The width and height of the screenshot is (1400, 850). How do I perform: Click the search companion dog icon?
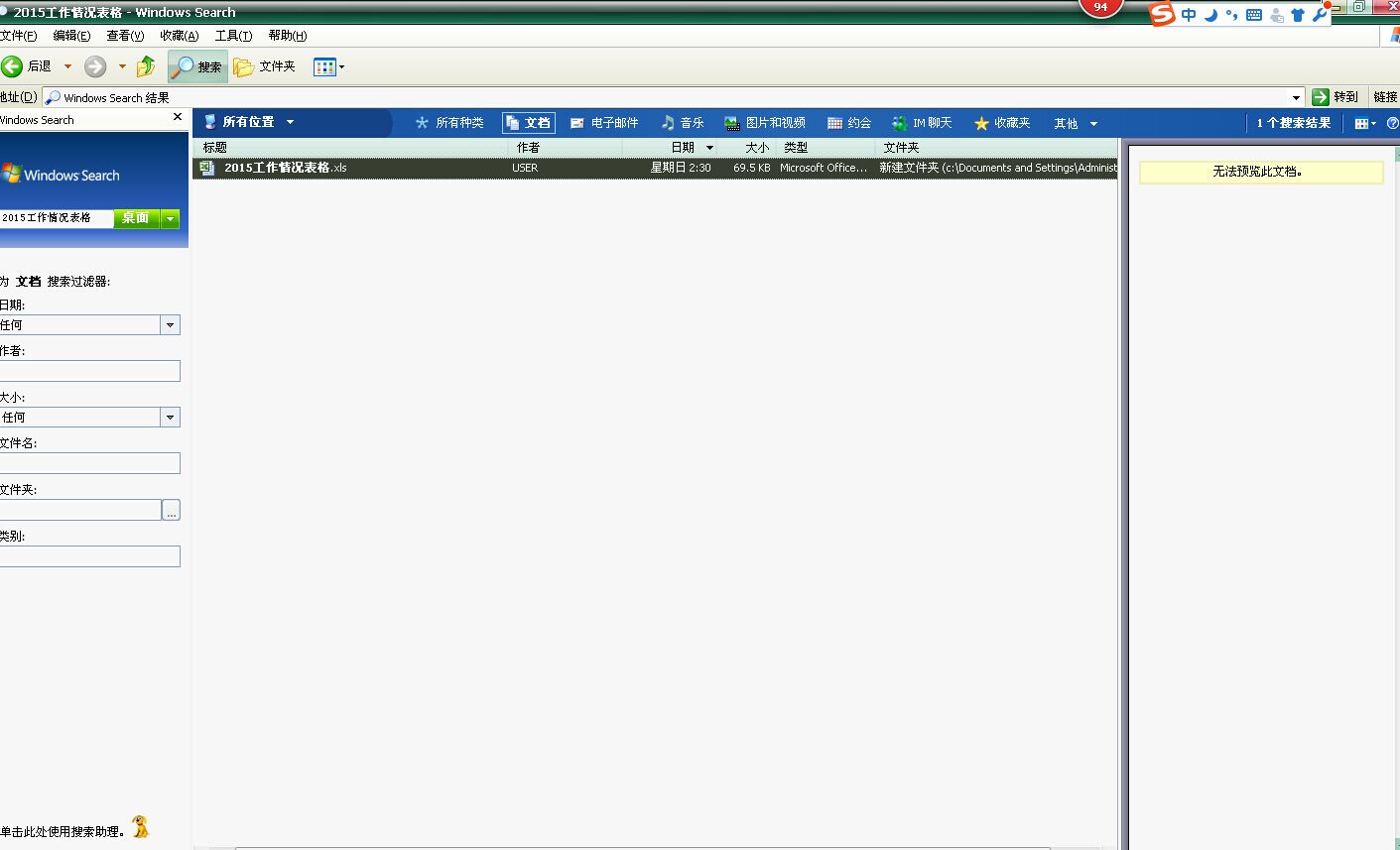[x=141, y=826]
